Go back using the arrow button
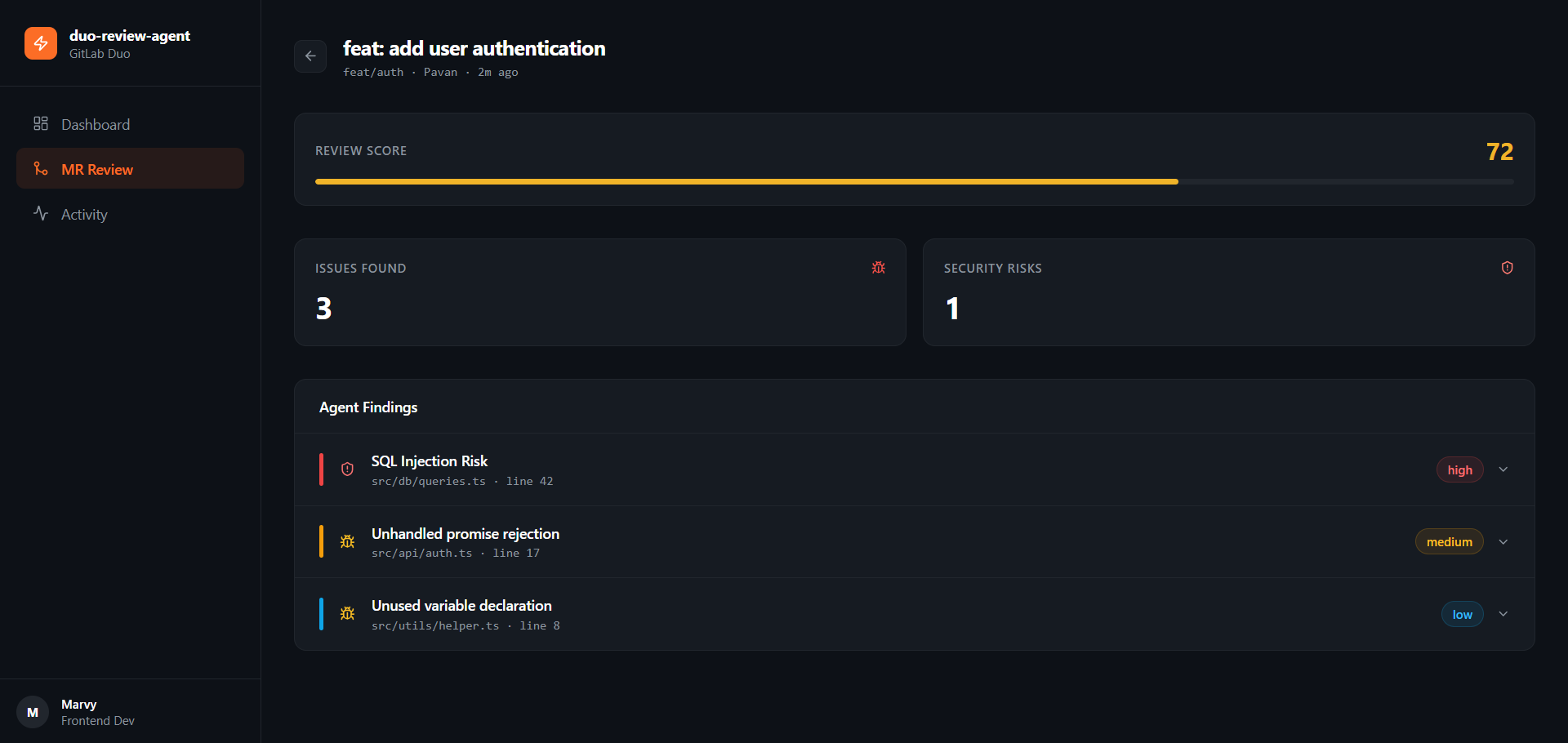Image resolution: width=1568 pixels, height=743 pixels. [x=310, y=56]
